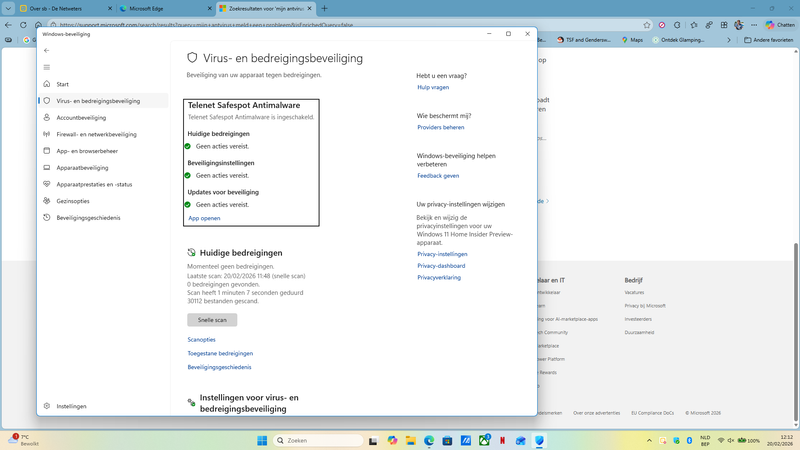
Task: Open Privacyverklaring link
Action: 439,278
